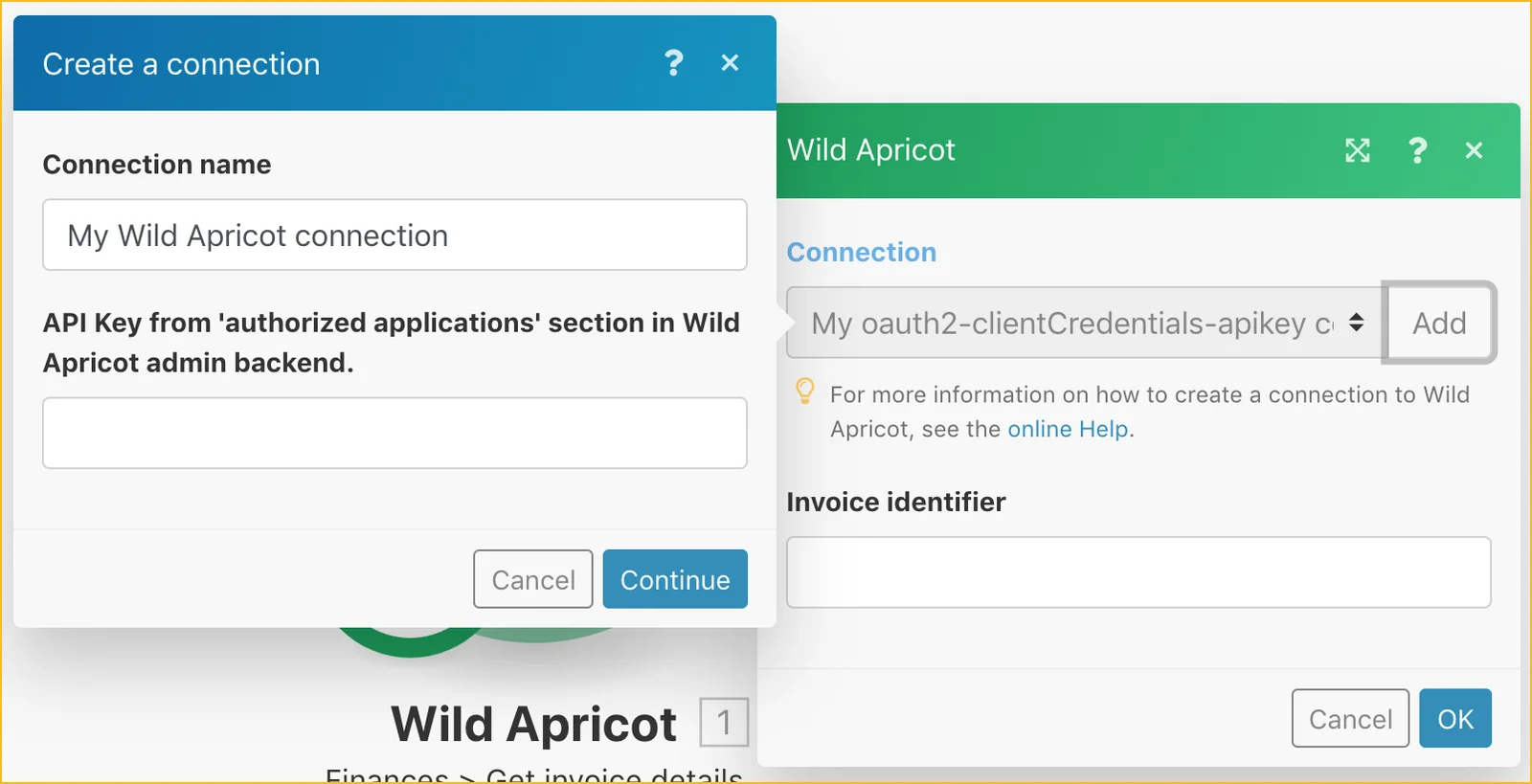
Task: Close the Create a connection dialog
Action: click(x=730, y=63)
